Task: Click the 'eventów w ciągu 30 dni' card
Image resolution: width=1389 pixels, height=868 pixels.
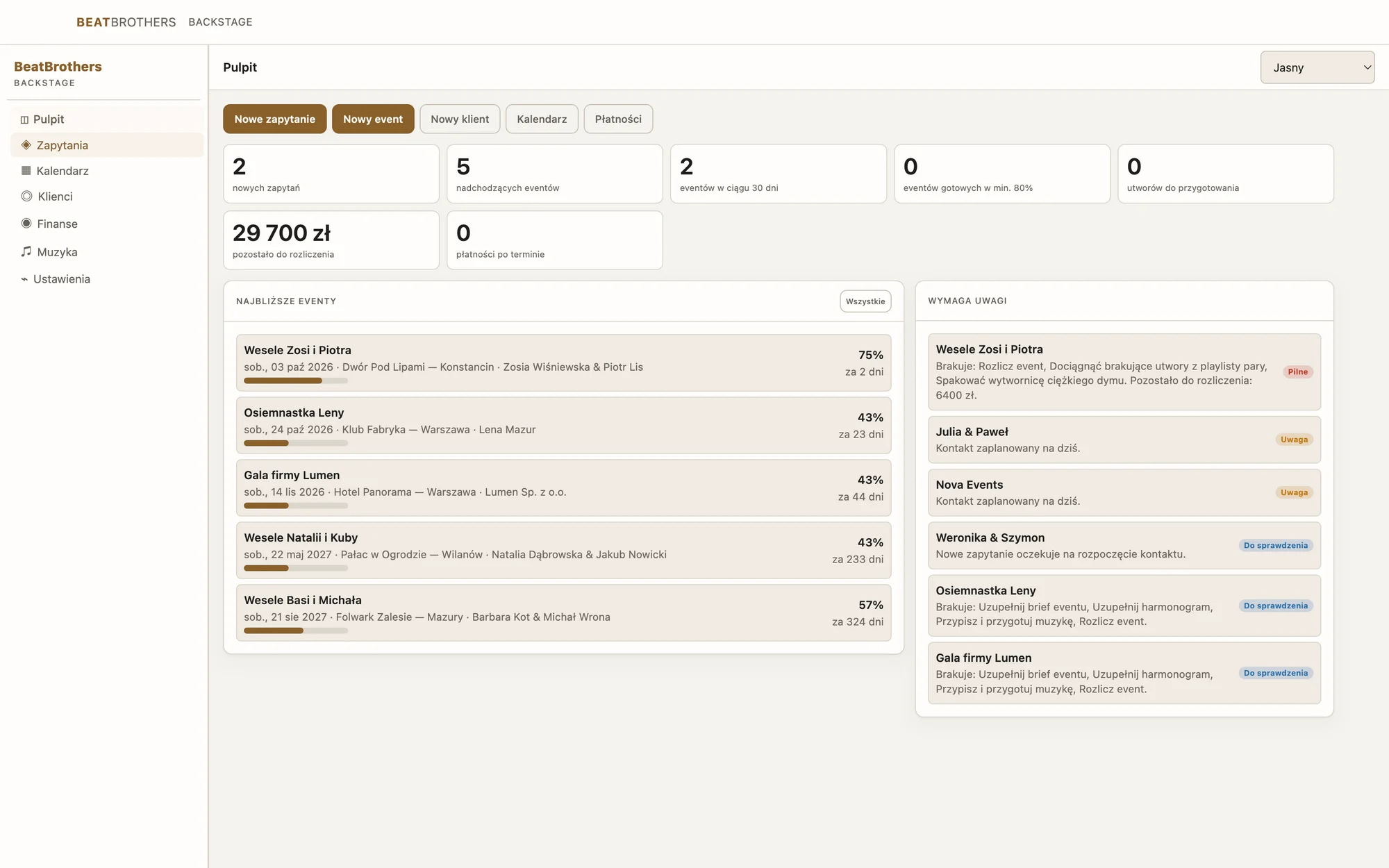Action: pyautogui.click(x=779, y=174)
